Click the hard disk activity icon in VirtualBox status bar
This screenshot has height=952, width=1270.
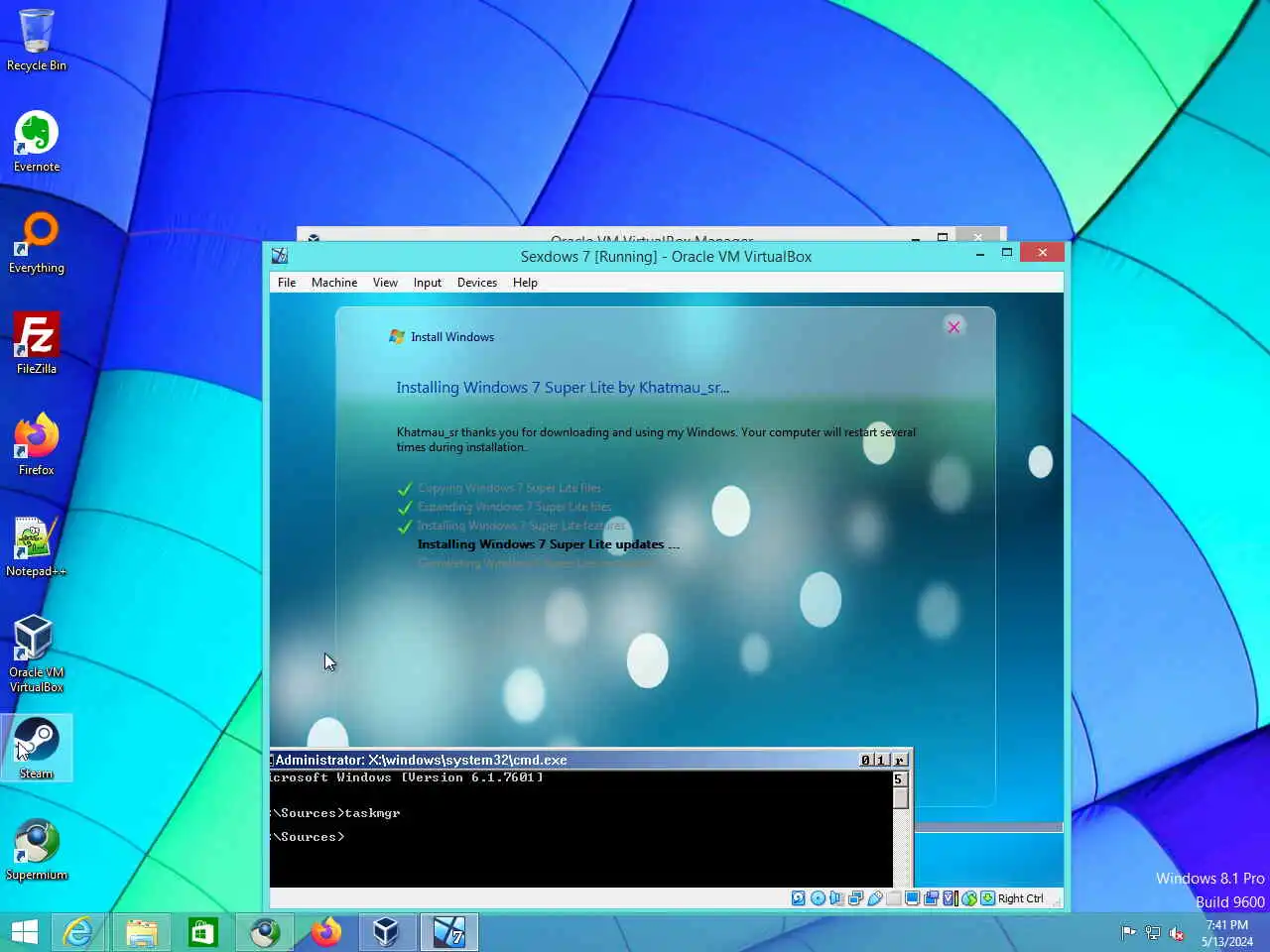799,898
